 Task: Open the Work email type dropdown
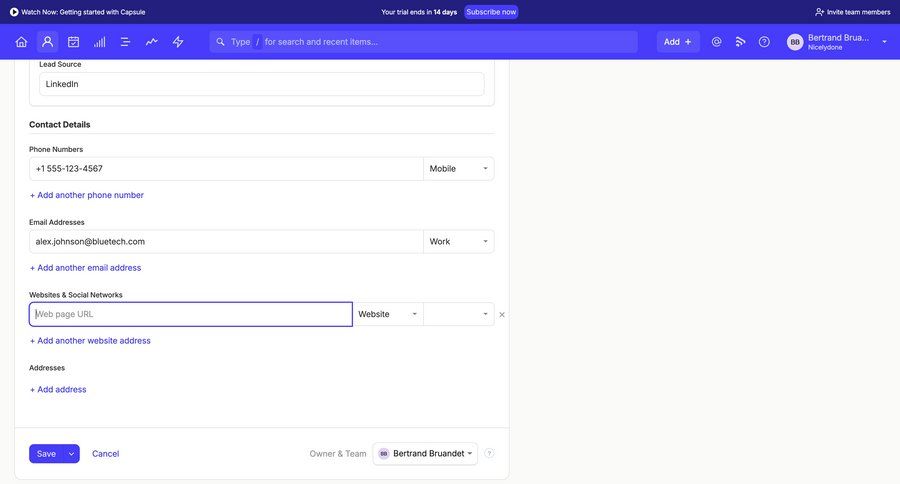458,242
